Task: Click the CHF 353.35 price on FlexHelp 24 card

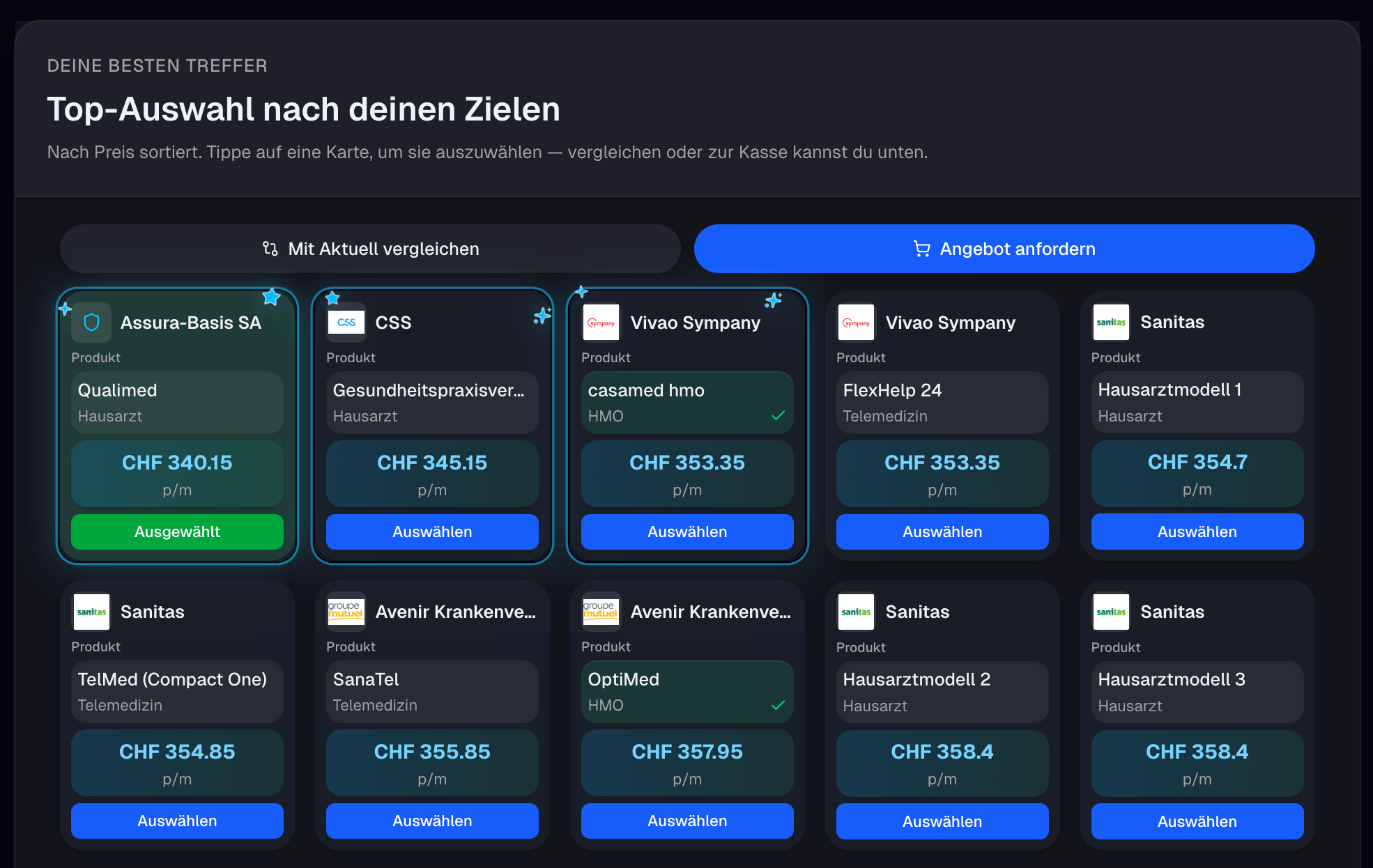Action: [x=942, y=463]
